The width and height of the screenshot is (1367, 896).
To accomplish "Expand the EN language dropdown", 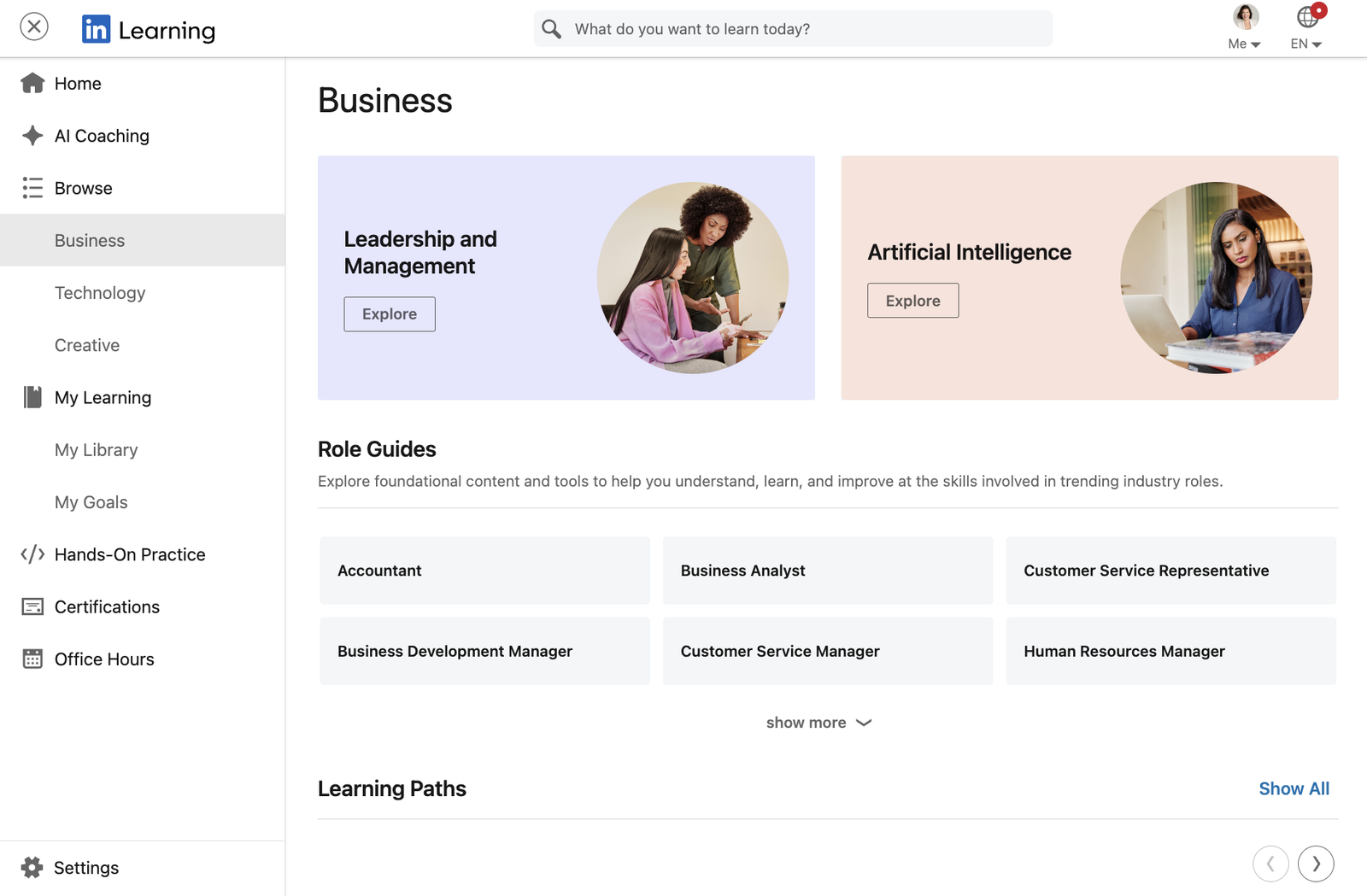I will (x=1305, y=44).
